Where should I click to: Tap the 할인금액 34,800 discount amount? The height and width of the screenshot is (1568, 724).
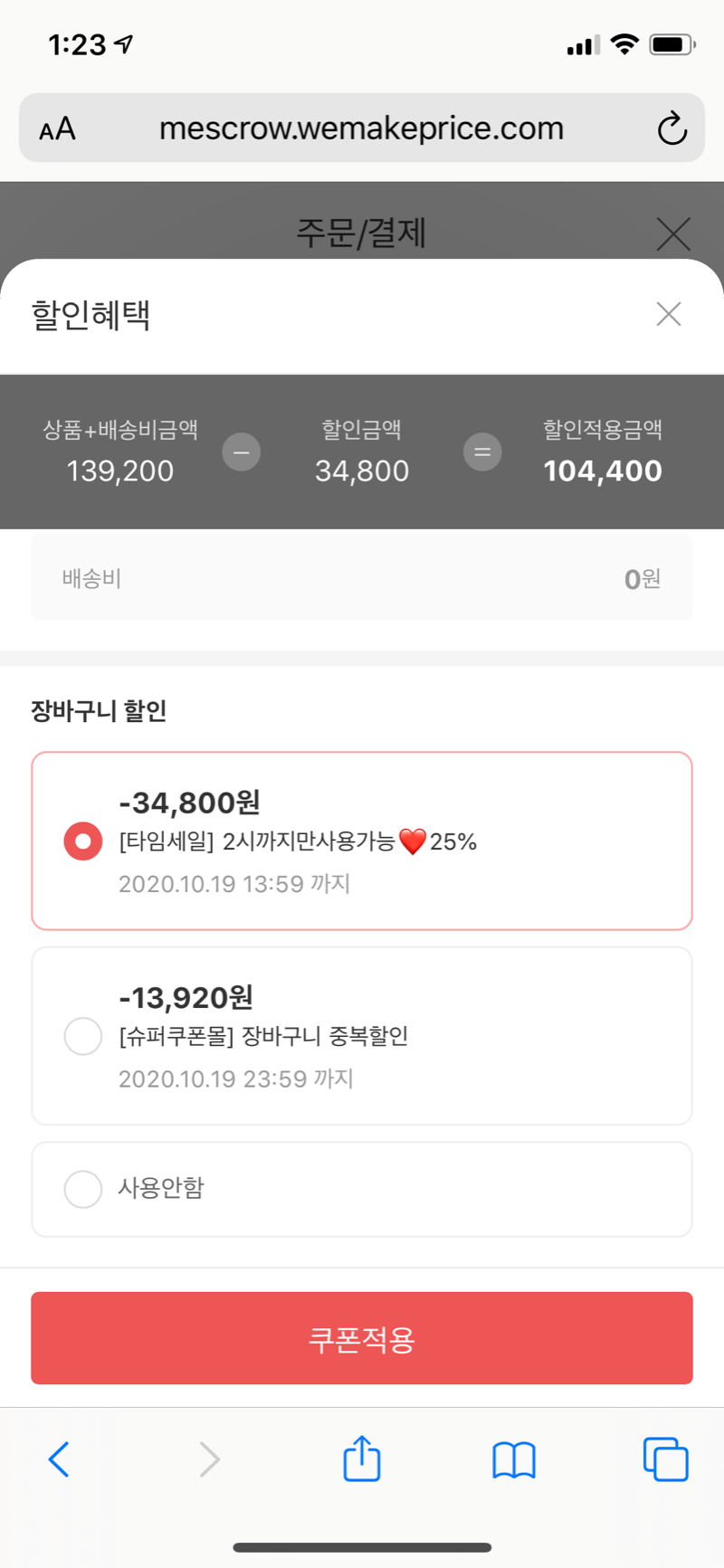click(362, 470)
